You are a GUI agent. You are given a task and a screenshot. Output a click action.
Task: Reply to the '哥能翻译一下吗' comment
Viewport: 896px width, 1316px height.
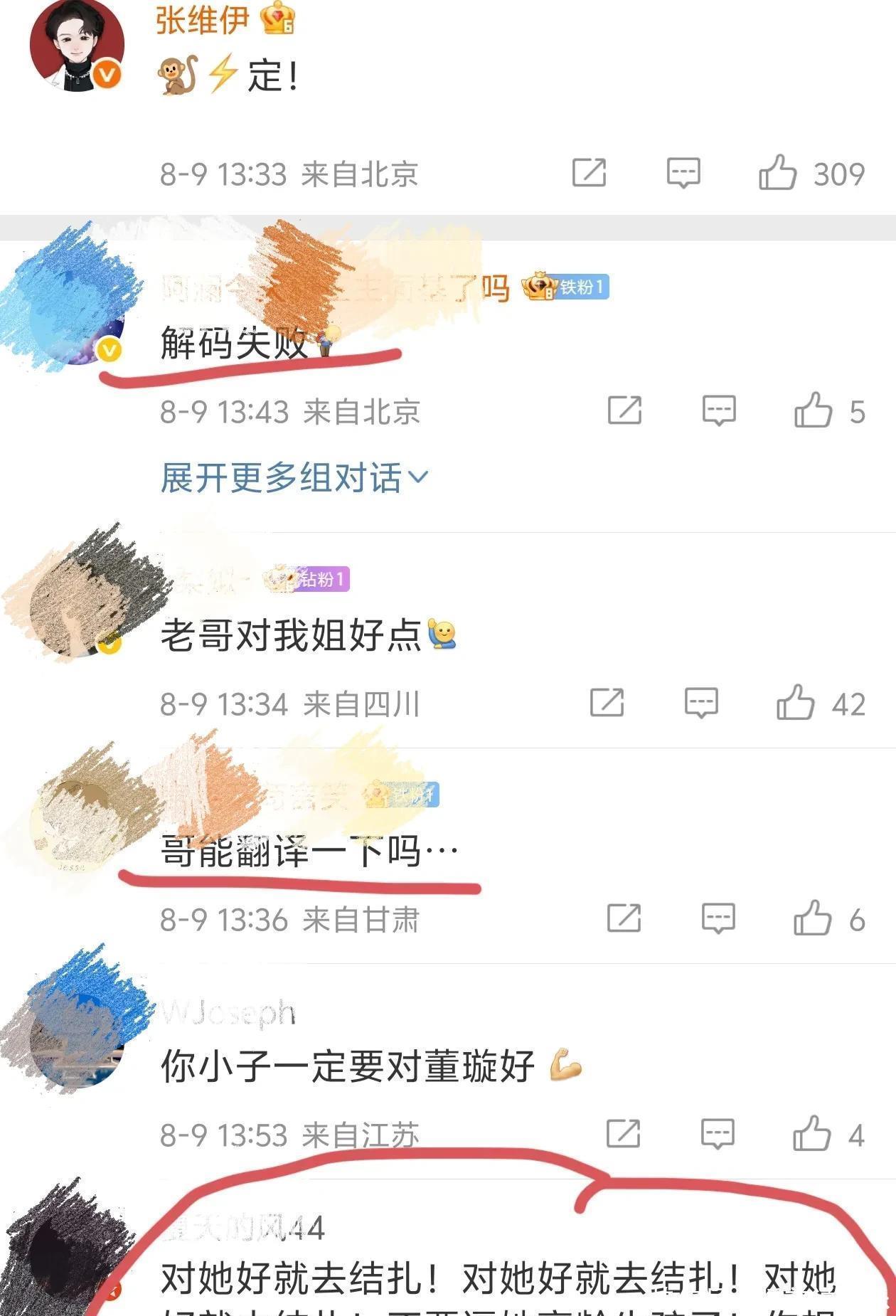[x=718, y=918]
